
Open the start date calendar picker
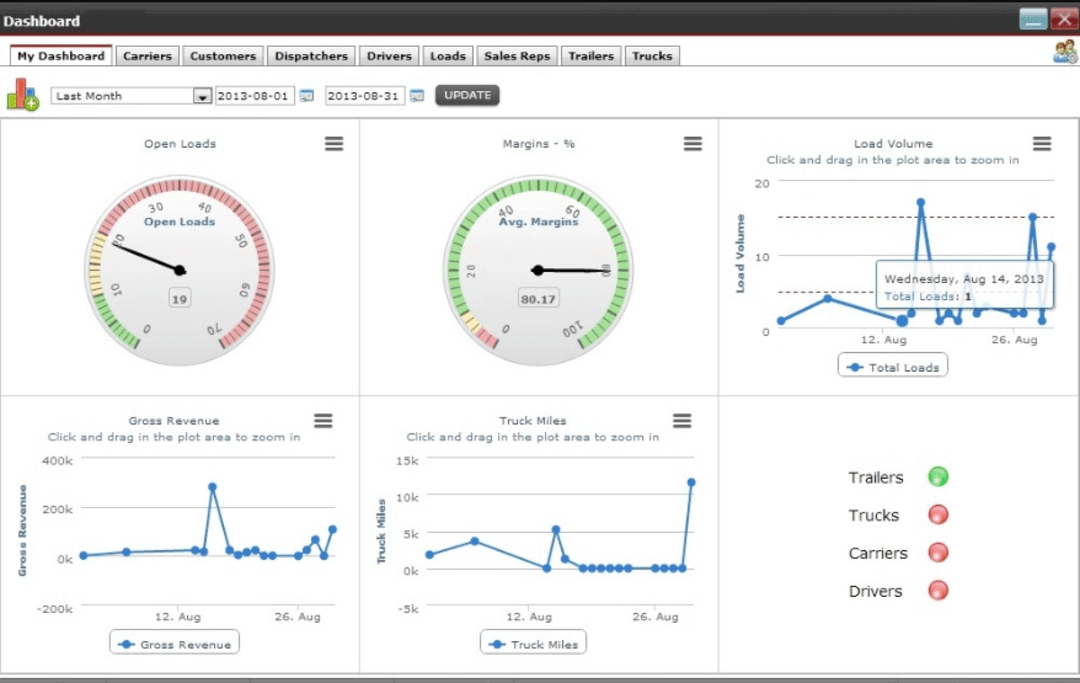[x=307, y=96]
